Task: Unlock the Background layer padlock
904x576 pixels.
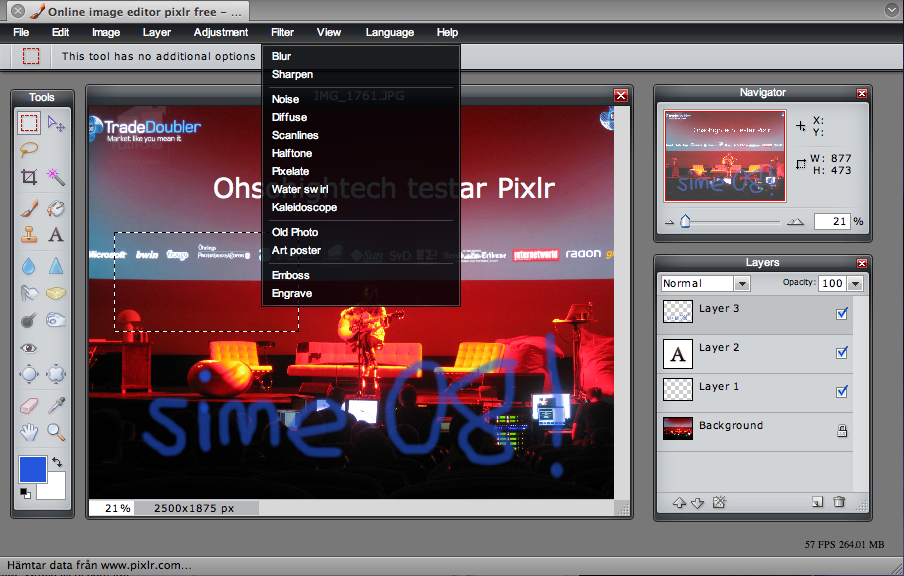Action: (842, 430)
